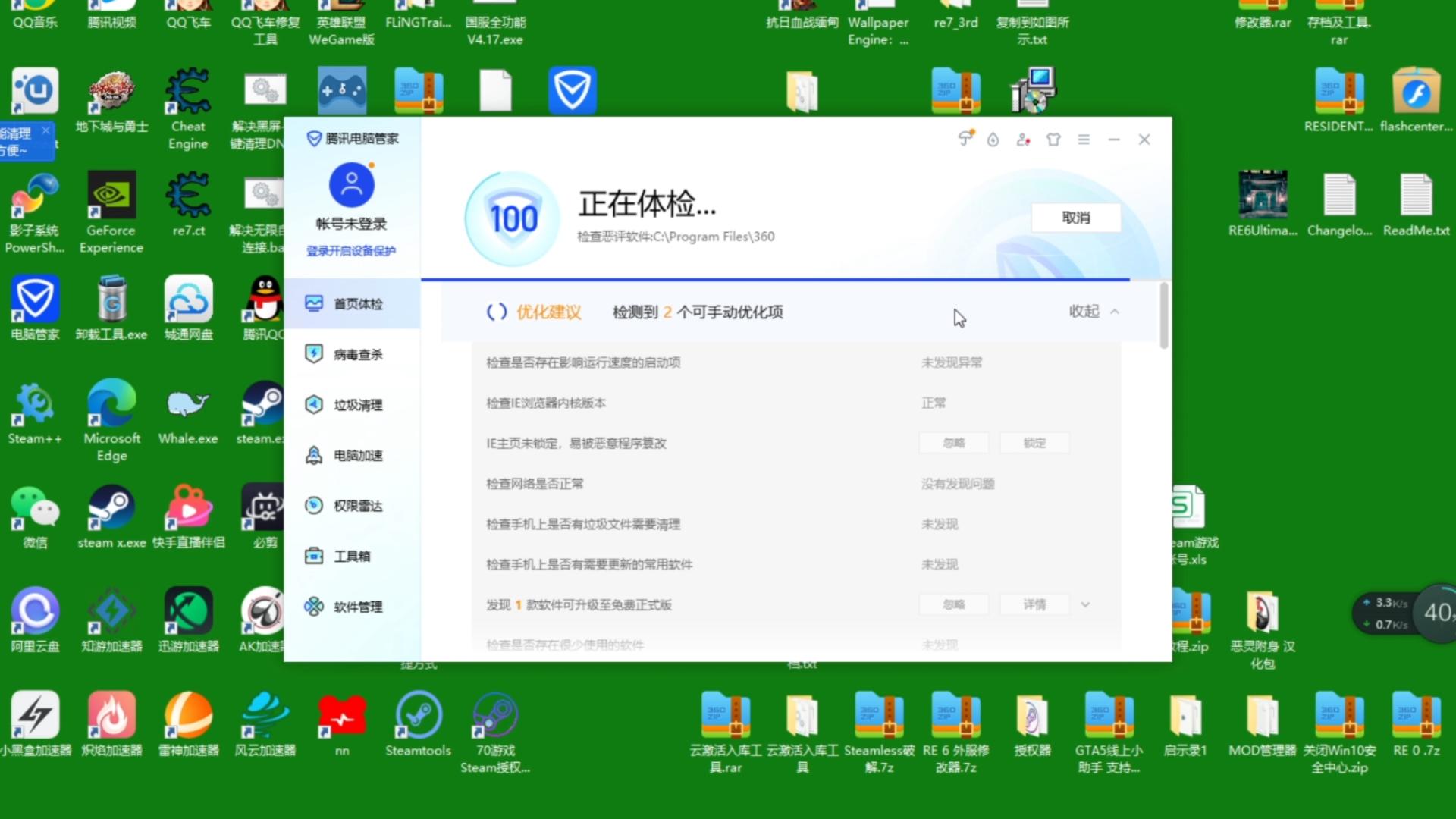Open 风云加速器 desktop icon

[265, 723]
